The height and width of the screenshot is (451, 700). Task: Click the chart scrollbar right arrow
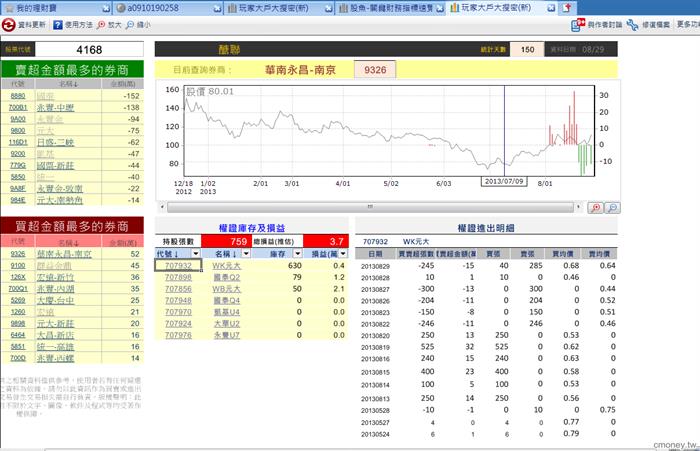pyautogui.click(x=579, y=207)
